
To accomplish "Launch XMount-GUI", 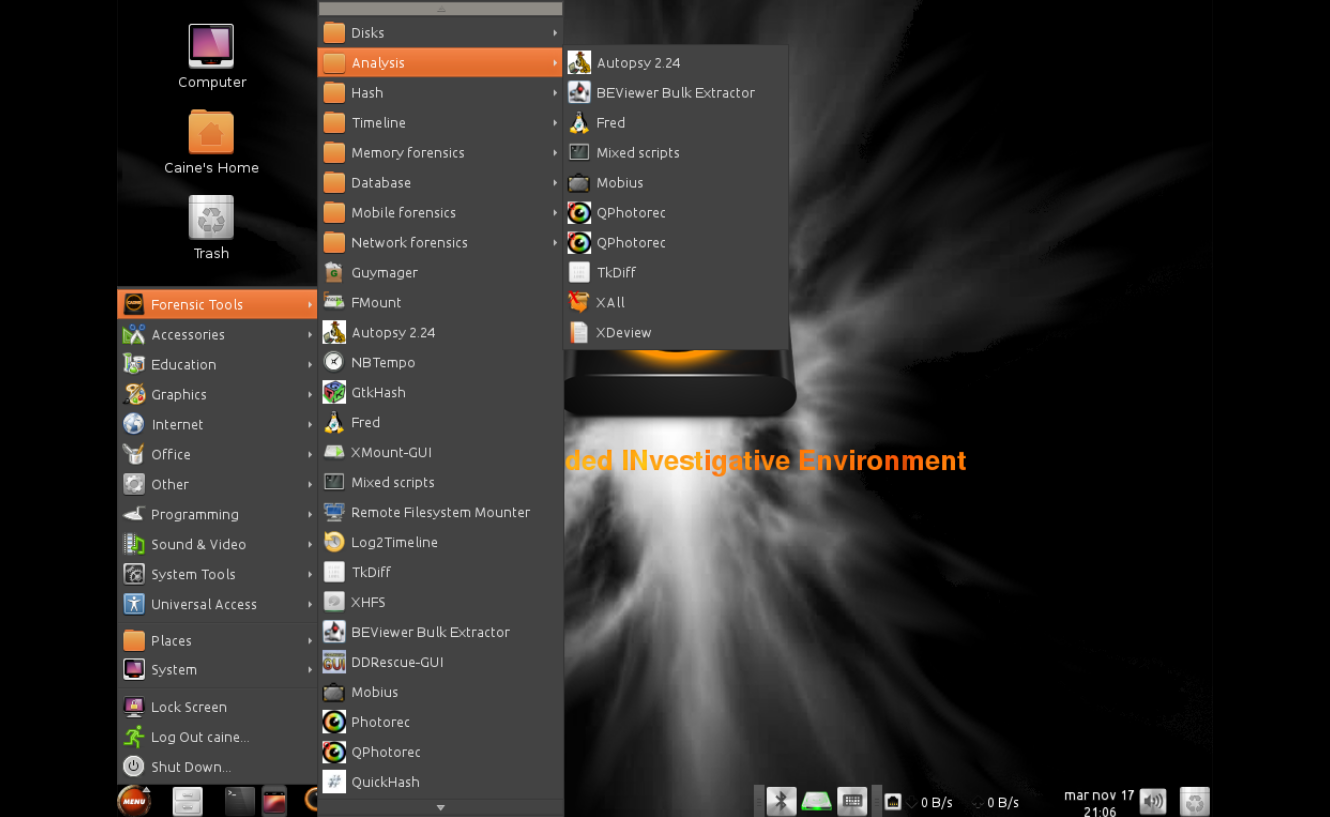I will [x=440, y=452].
